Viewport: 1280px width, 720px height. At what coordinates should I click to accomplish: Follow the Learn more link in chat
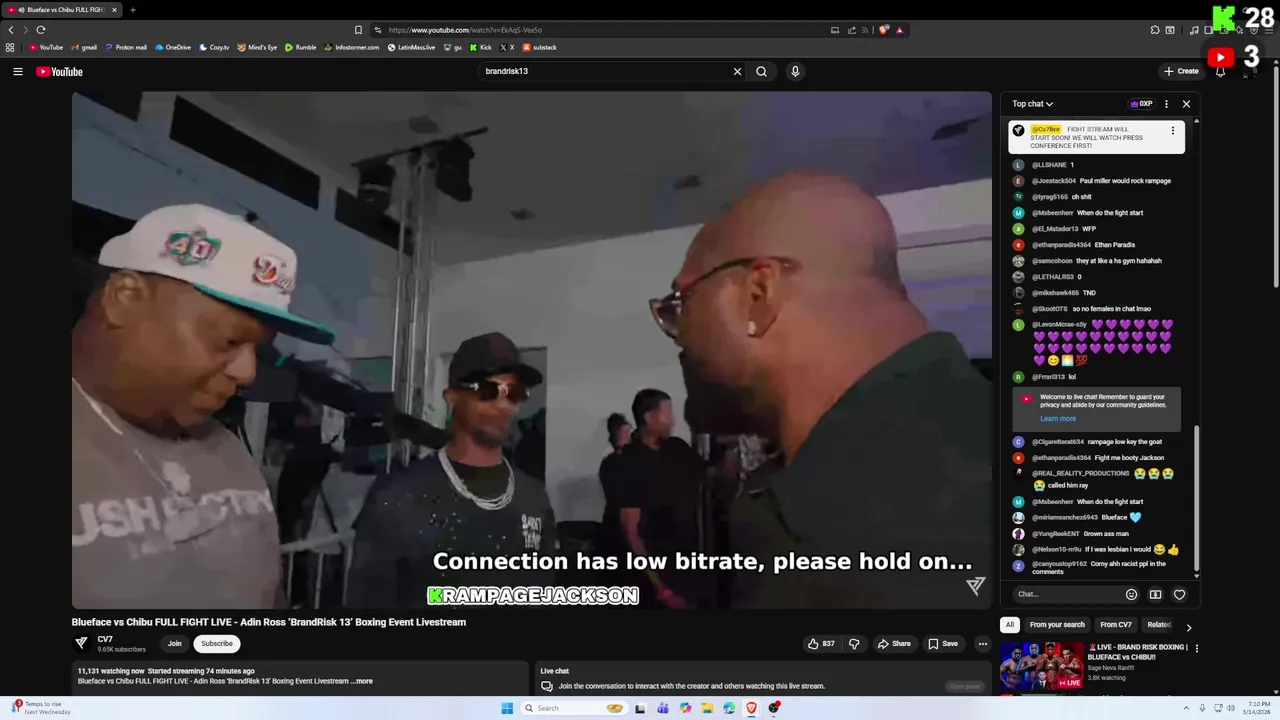click(1058, 419)
